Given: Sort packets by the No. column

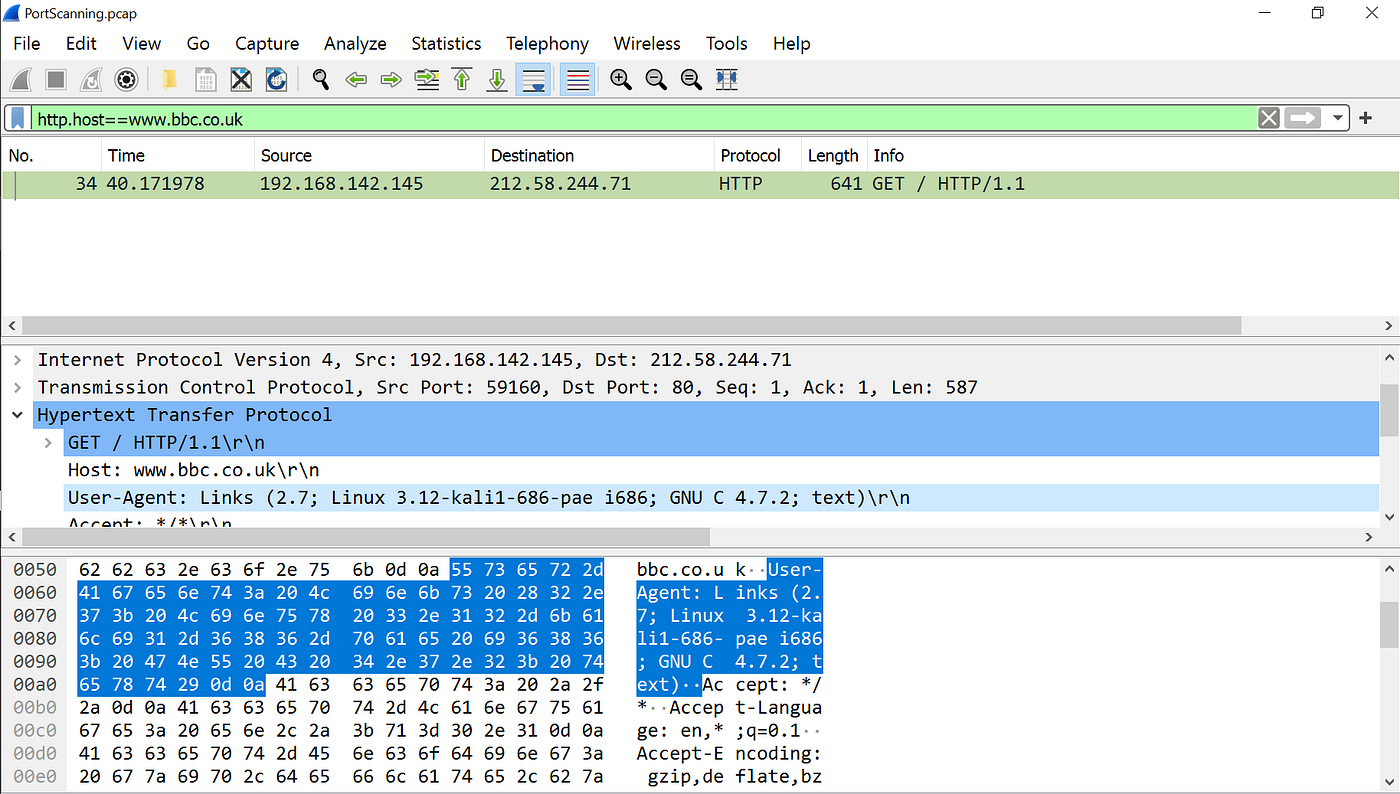Looking at the screenshot, I should click(x=51, y=156).
